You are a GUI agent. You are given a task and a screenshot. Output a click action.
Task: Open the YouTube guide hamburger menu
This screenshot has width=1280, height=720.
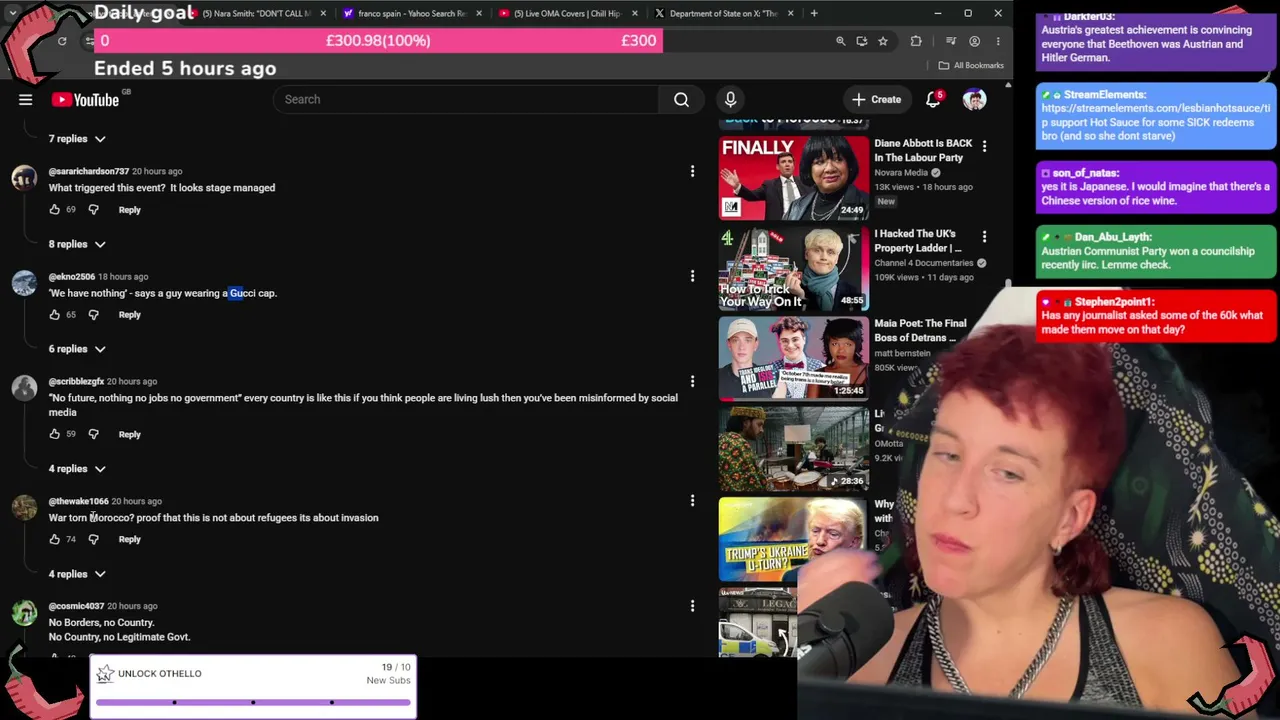point(26,99)
